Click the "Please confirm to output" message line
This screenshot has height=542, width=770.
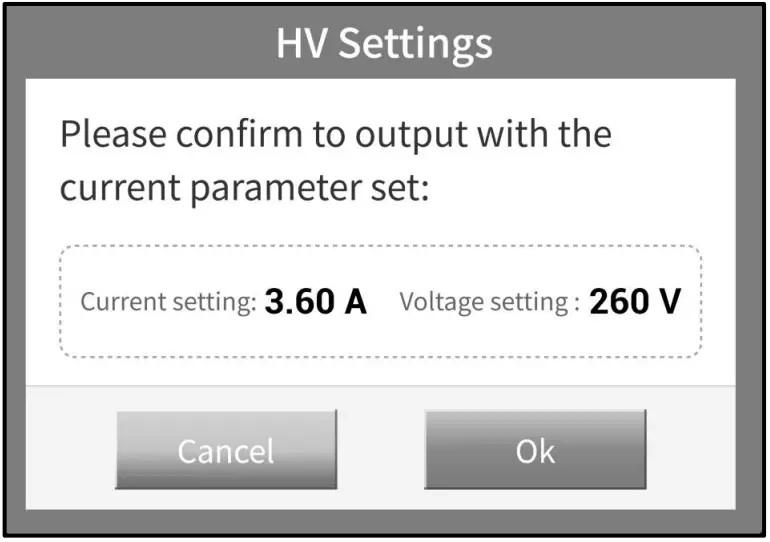coord(335,134)
